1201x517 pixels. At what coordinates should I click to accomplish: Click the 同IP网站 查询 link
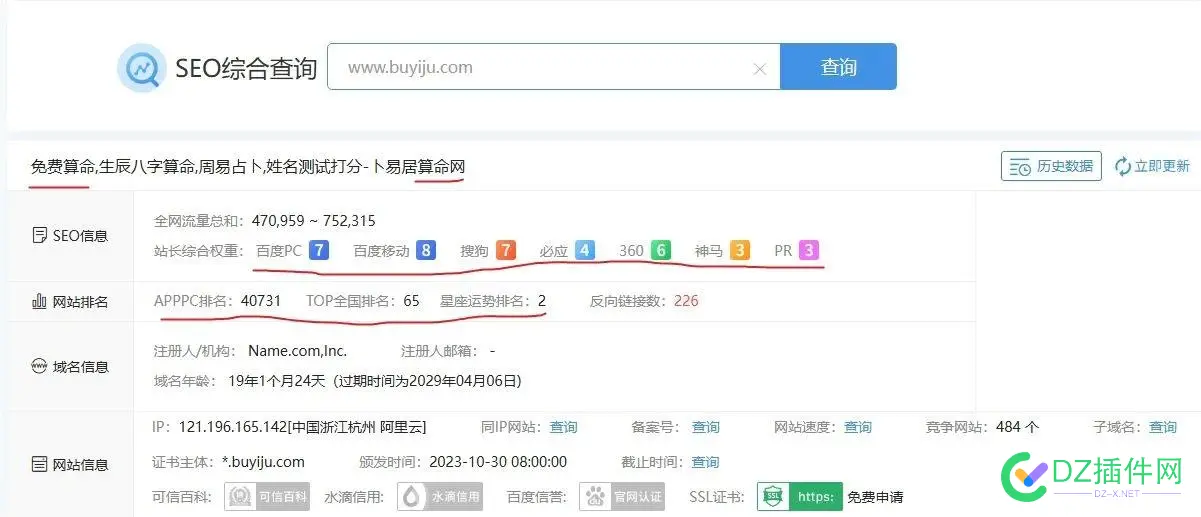pos(563,427)
